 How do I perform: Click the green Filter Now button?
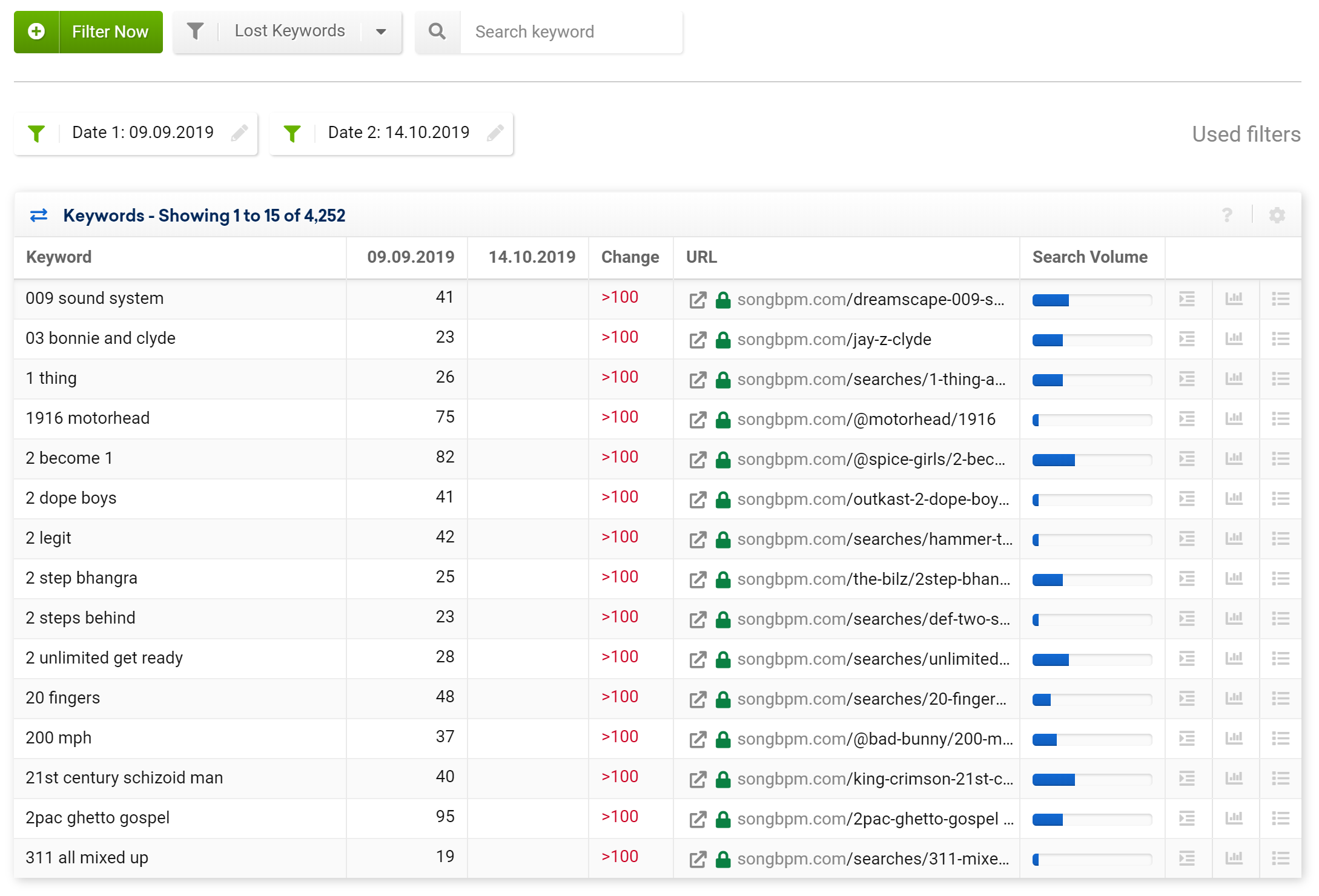(x=88, y=31)
